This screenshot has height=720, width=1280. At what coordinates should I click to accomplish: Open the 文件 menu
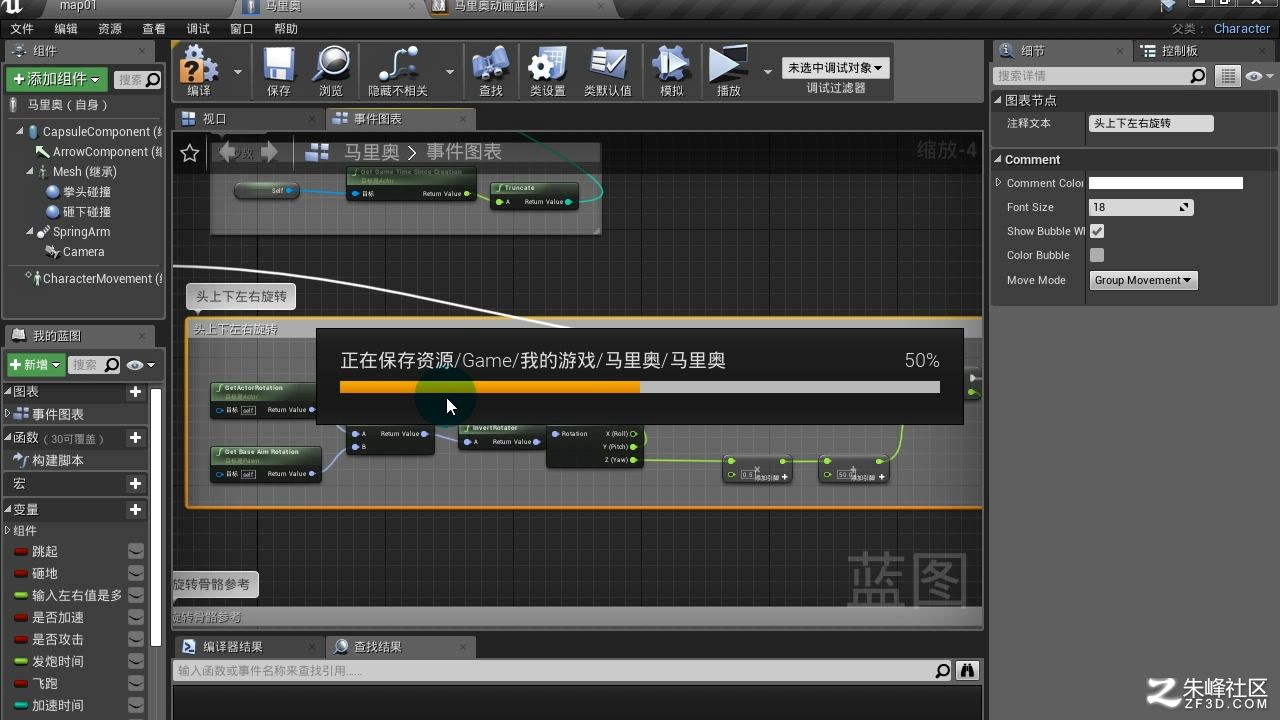click(21, 29)
